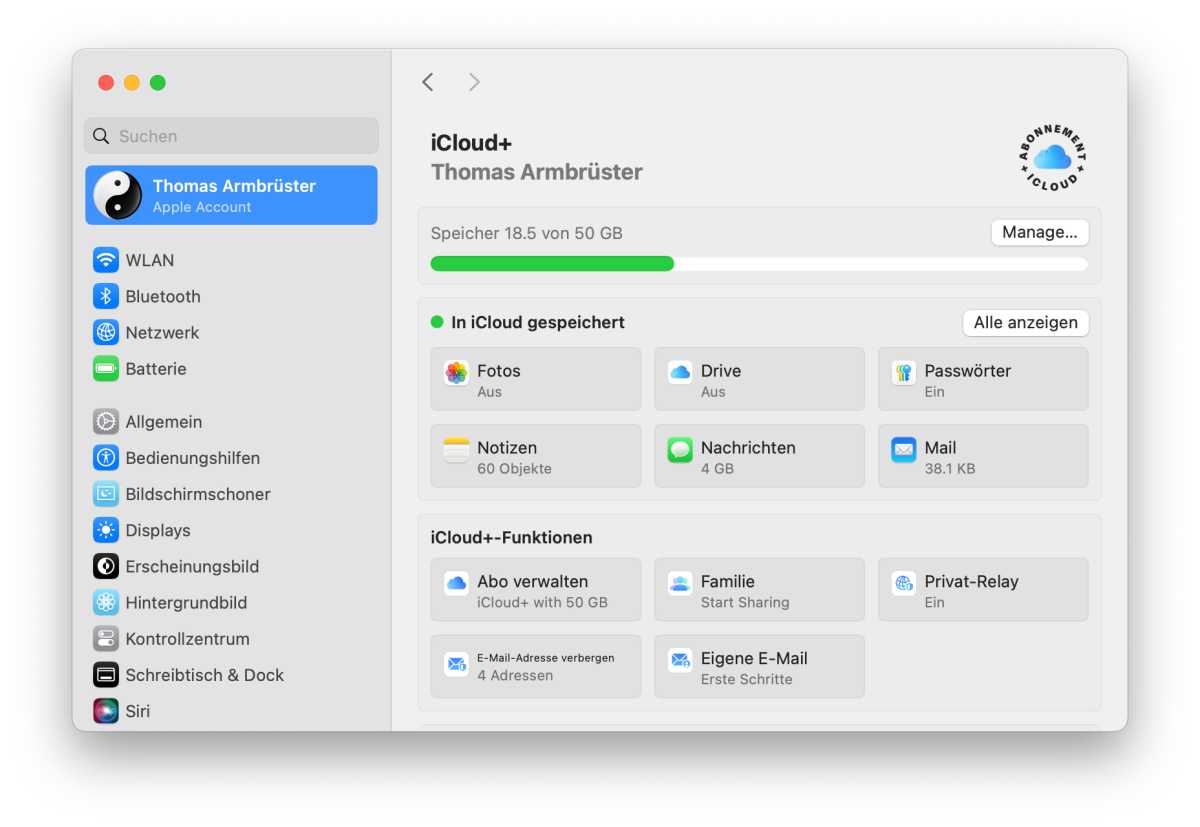The width and height of the screenshot is (1200, 827).
Task: Select Kontrollzentrum icon
Action: pyautogui.click(x=106, y=638)
